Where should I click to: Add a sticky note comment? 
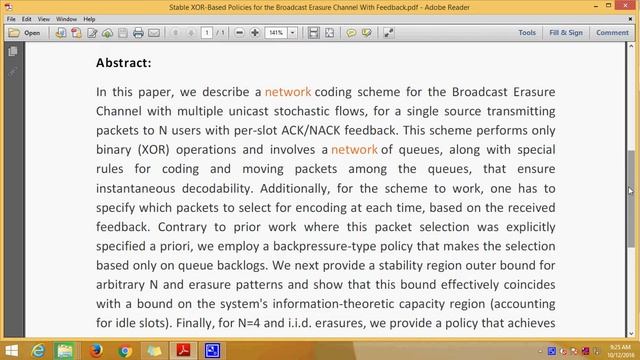coord(351,33)
